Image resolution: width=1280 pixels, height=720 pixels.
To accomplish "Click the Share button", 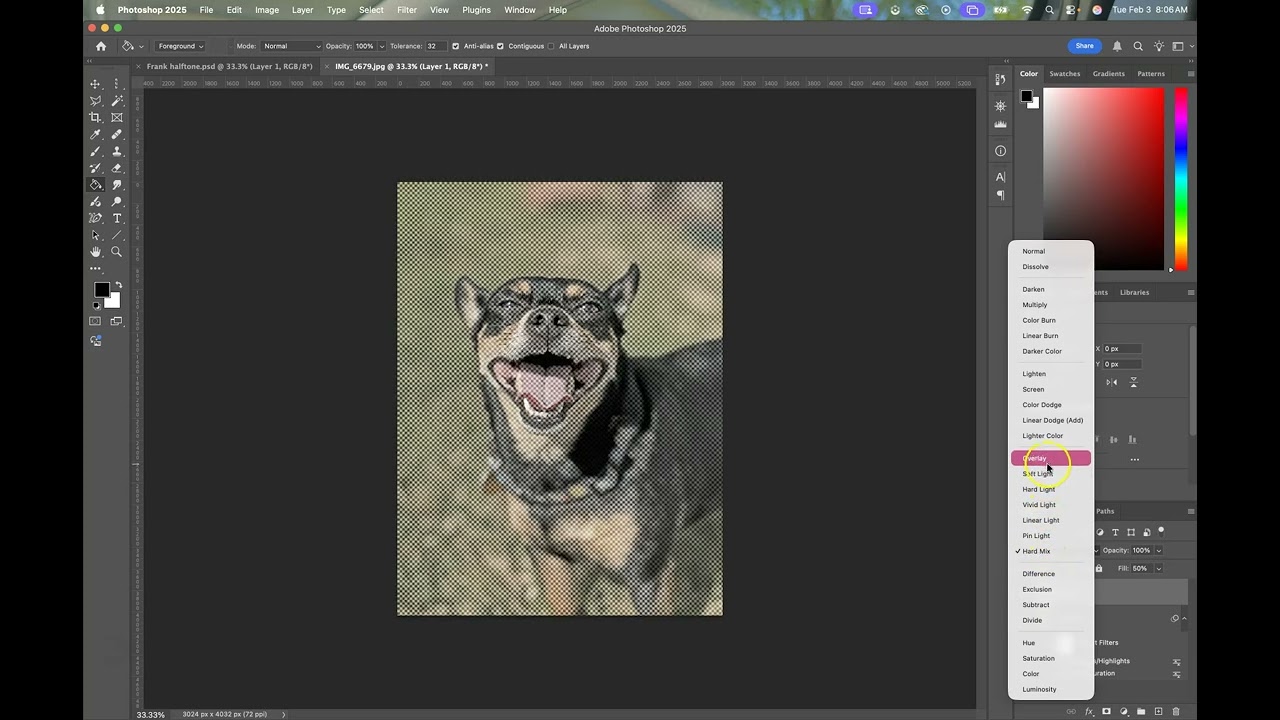I will [1082, 46].
